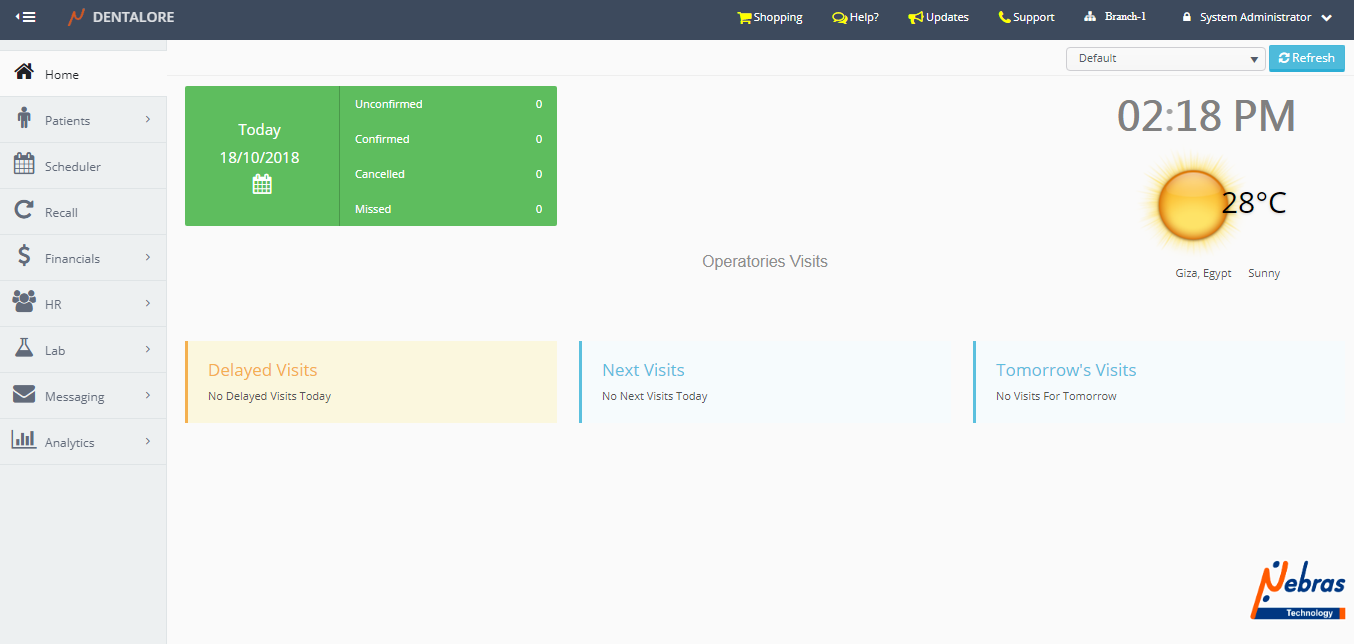Open the Shopping link in top bar

769,17
